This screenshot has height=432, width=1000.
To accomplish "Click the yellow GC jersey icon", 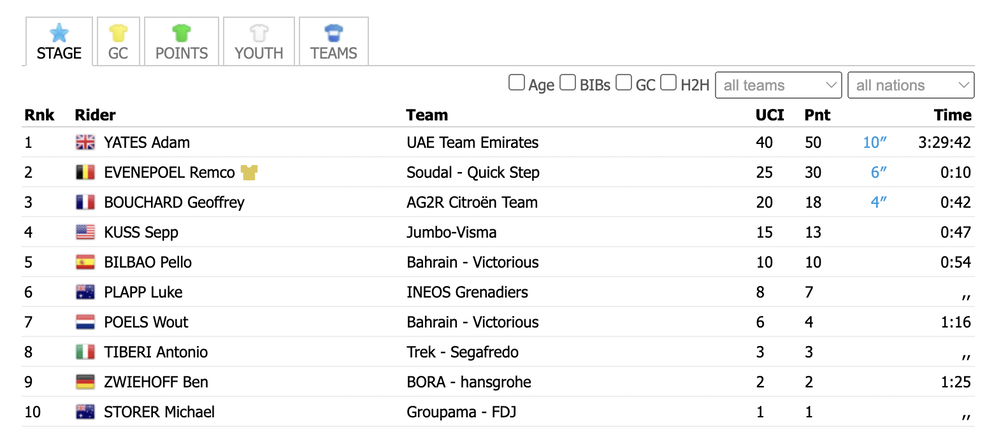I will [118, 33].
